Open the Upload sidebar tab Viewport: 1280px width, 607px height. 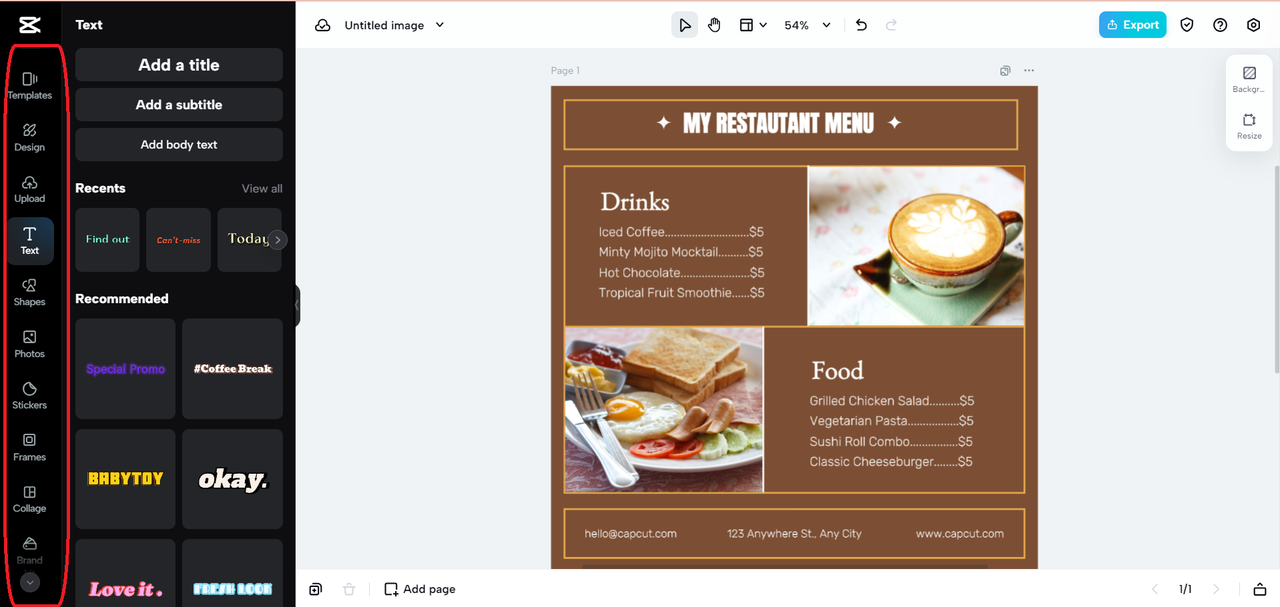point(30,189)
